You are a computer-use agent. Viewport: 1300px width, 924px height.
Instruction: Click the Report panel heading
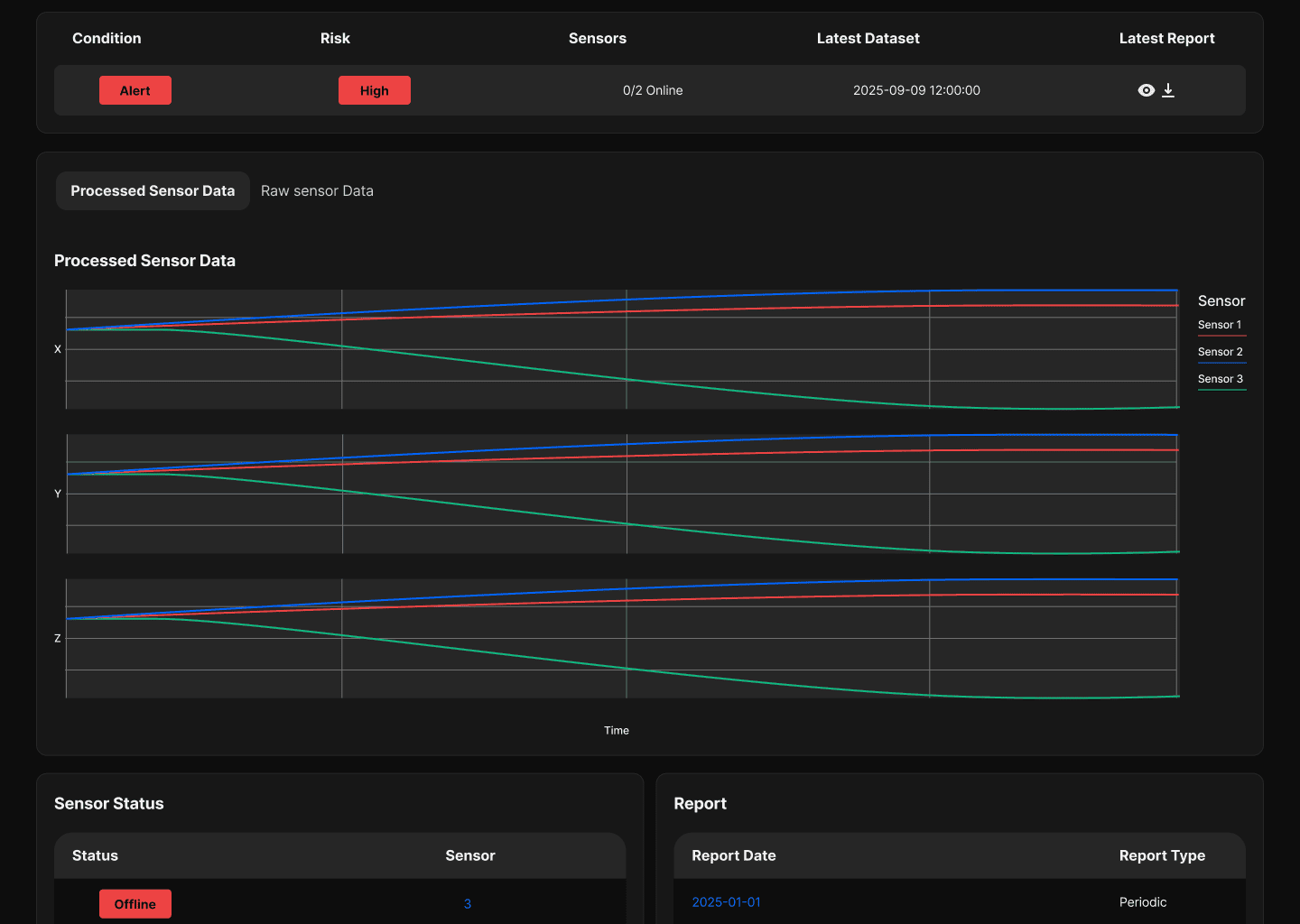click(x=701, y=804)
